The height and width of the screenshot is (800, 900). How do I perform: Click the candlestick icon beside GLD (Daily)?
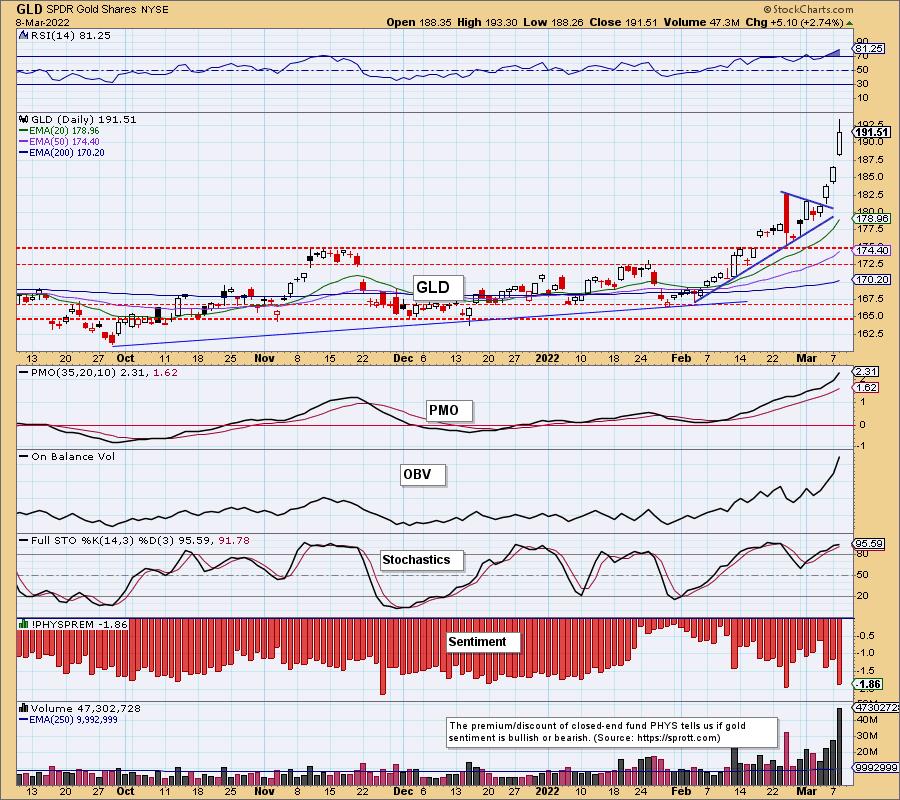(24, 119)
